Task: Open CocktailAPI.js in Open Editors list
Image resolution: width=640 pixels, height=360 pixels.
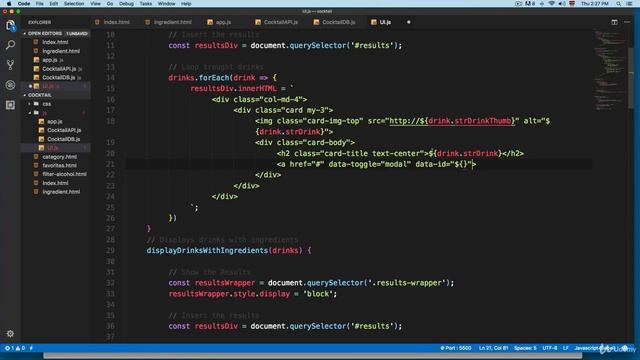Action: [59, 69]
